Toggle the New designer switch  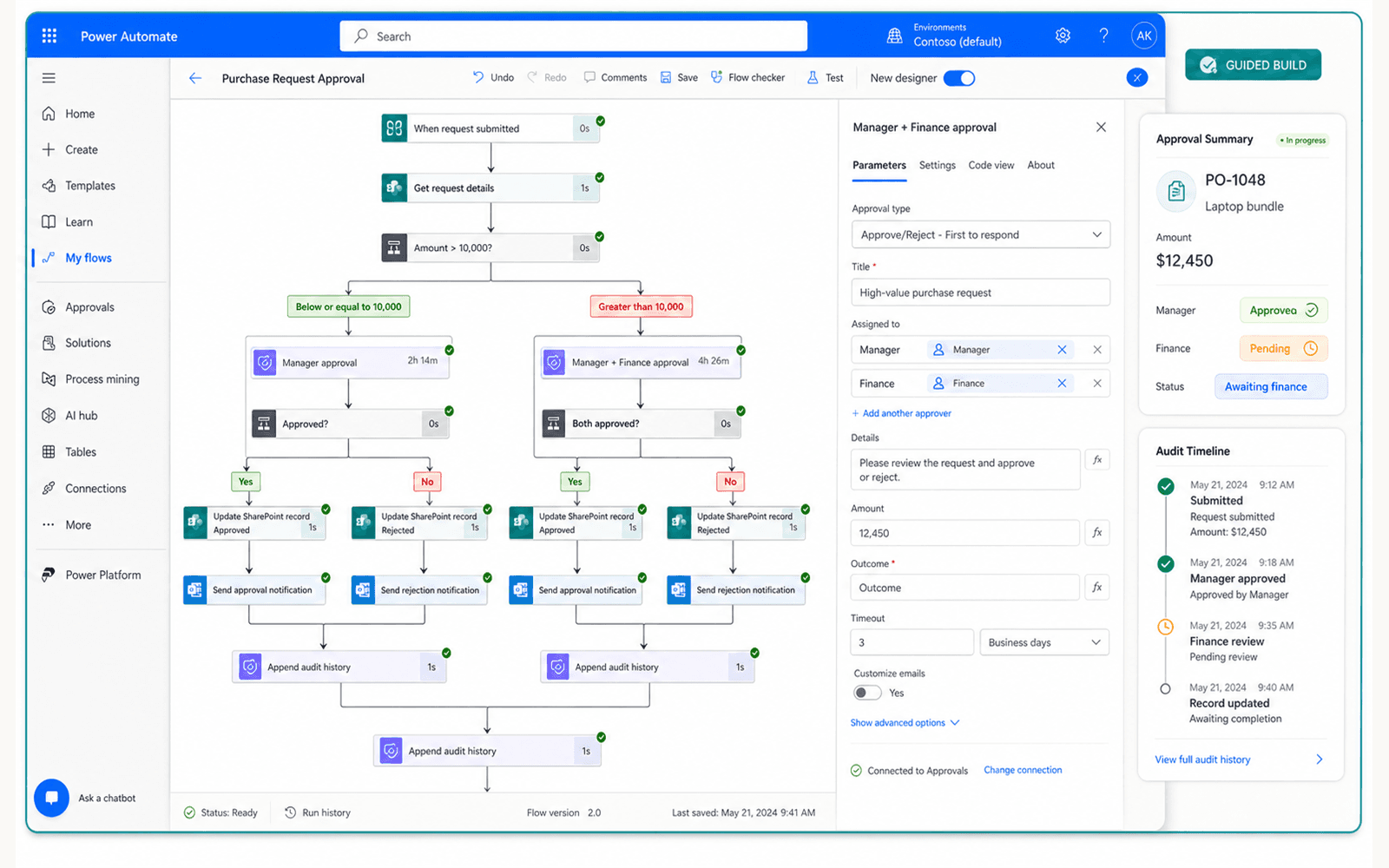point(959,78)
